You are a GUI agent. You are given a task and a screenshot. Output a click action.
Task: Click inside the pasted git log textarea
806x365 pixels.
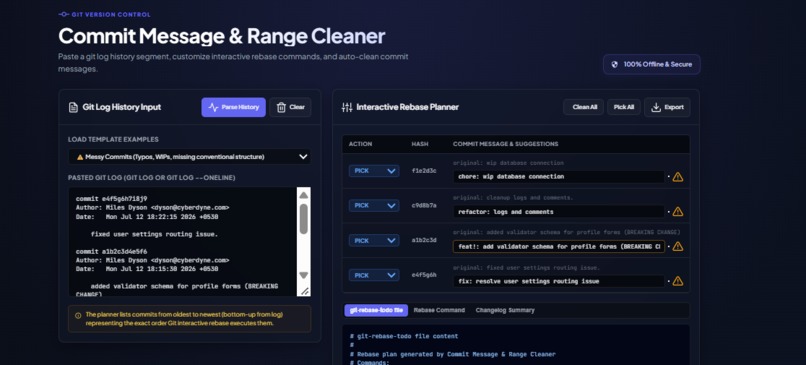pyautogui.click(x=182, y=242)
